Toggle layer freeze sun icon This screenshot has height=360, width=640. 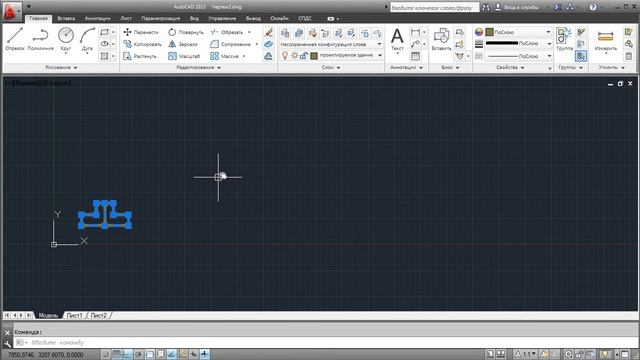[294, 56]
